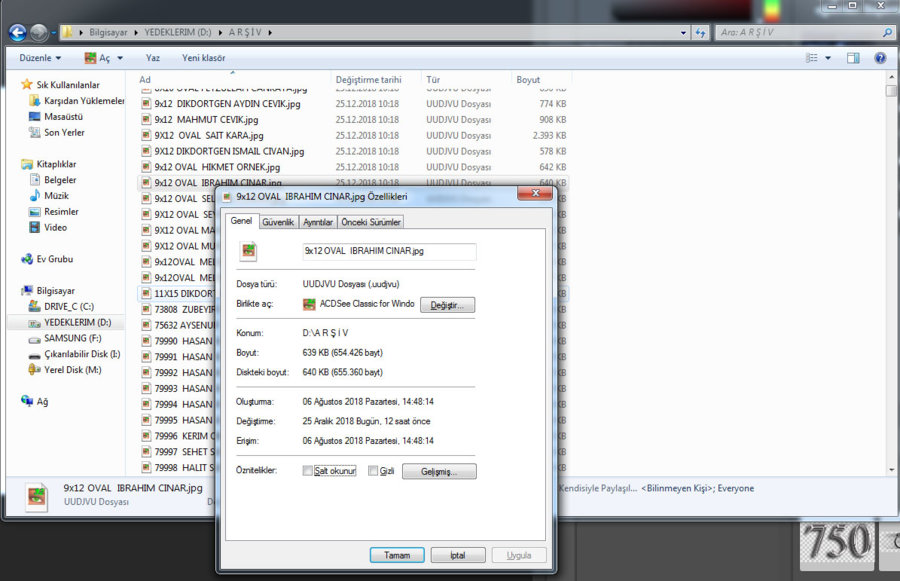Click the Gelişmiş... button

(x=439, y=471)
